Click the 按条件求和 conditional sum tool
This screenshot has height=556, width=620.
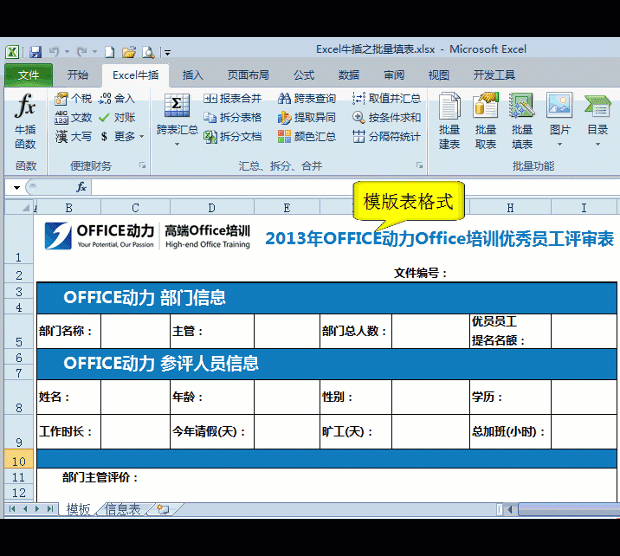[x=386, y=117]
